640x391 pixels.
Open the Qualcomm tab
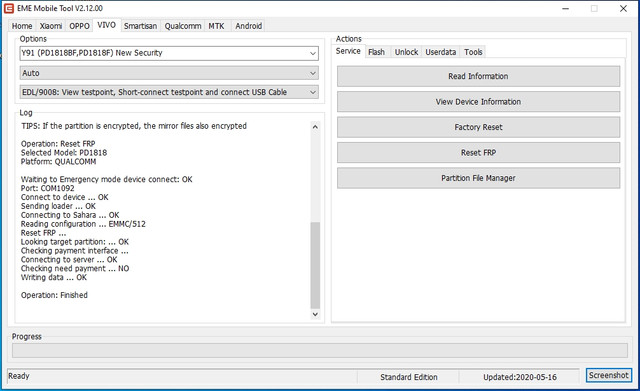[183, 26]
